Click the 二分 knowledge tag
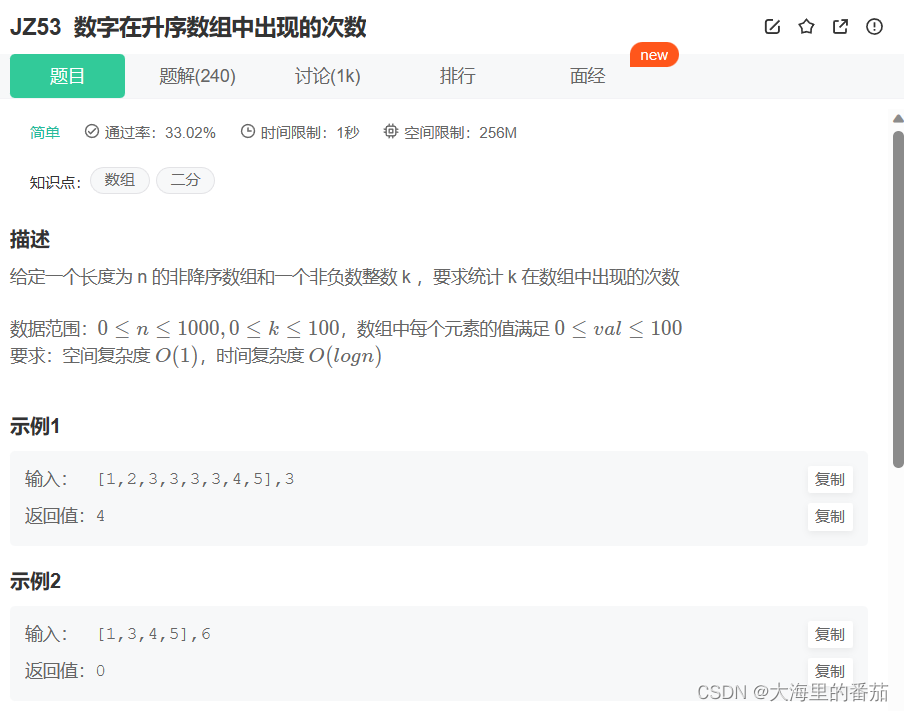The width and height of the screenshot is (904, 711). pos(185,180)
